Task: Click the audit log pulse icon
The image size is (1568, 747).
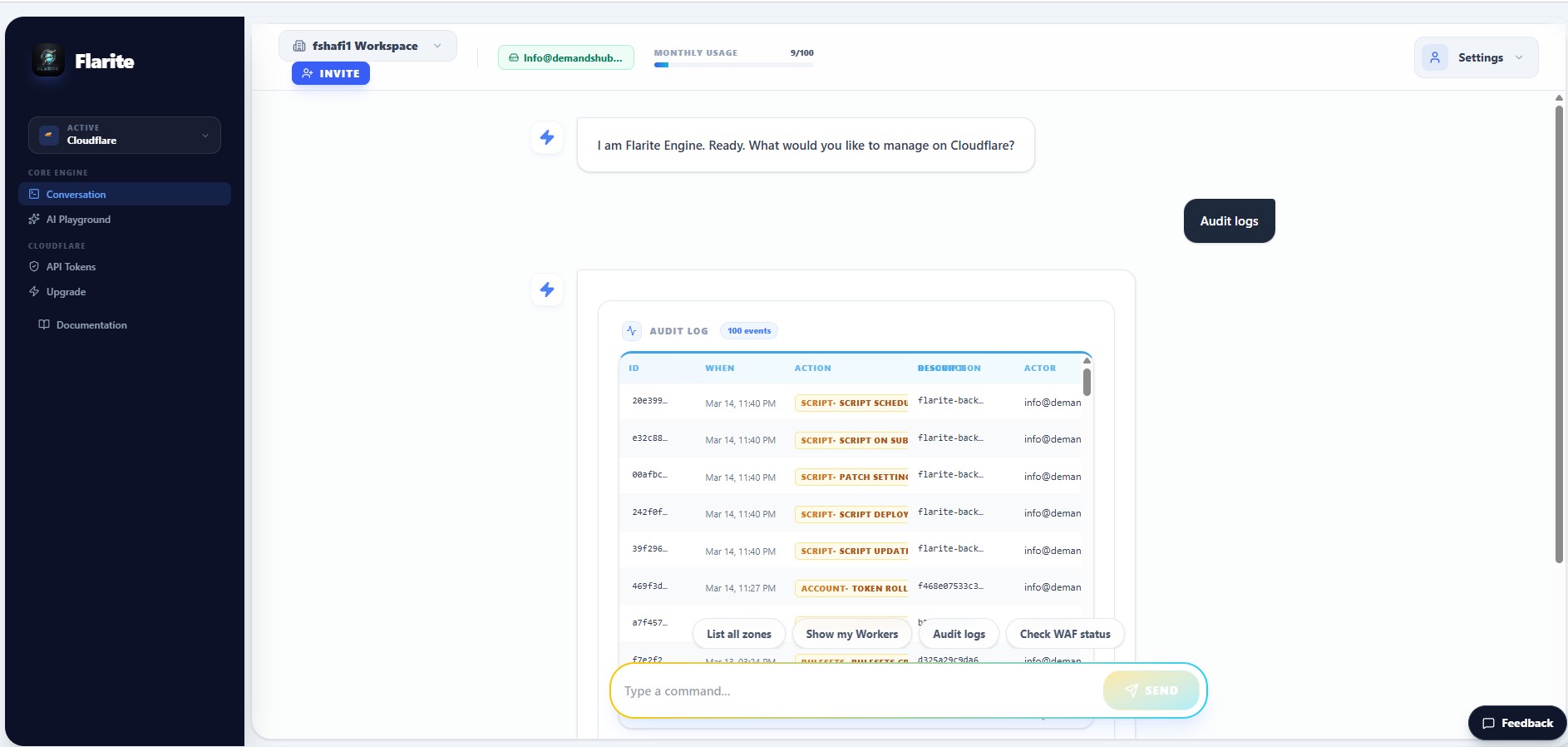Action: (x=632, y=331)
